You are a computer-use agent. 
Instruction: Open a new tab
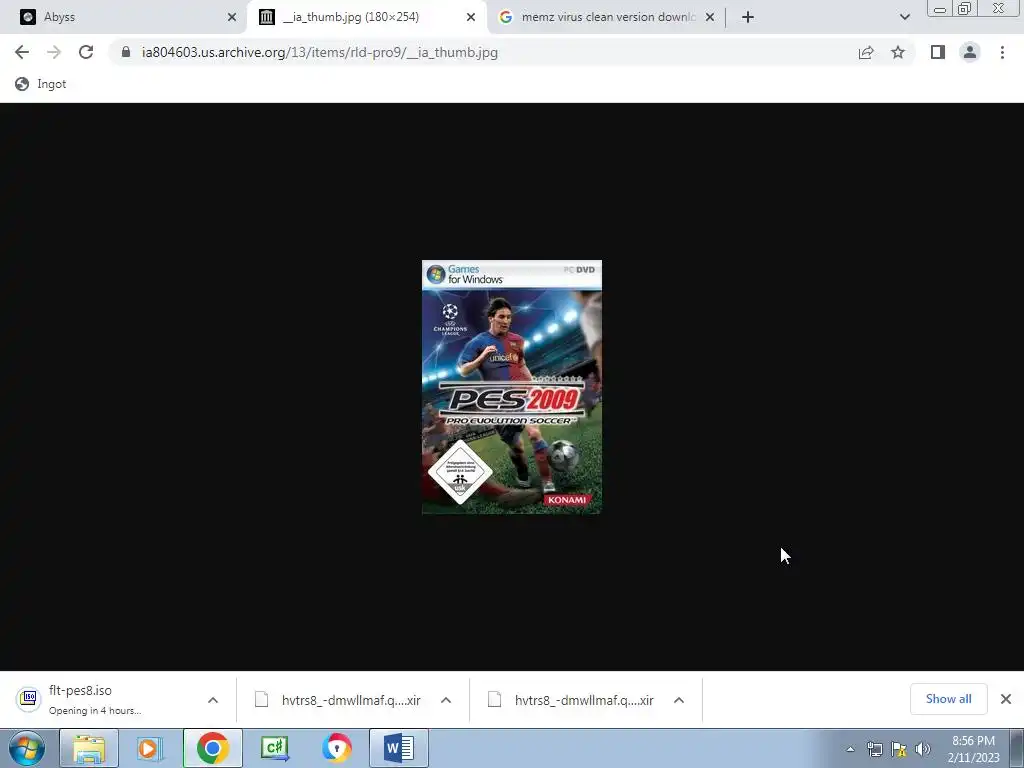point(748,17)
